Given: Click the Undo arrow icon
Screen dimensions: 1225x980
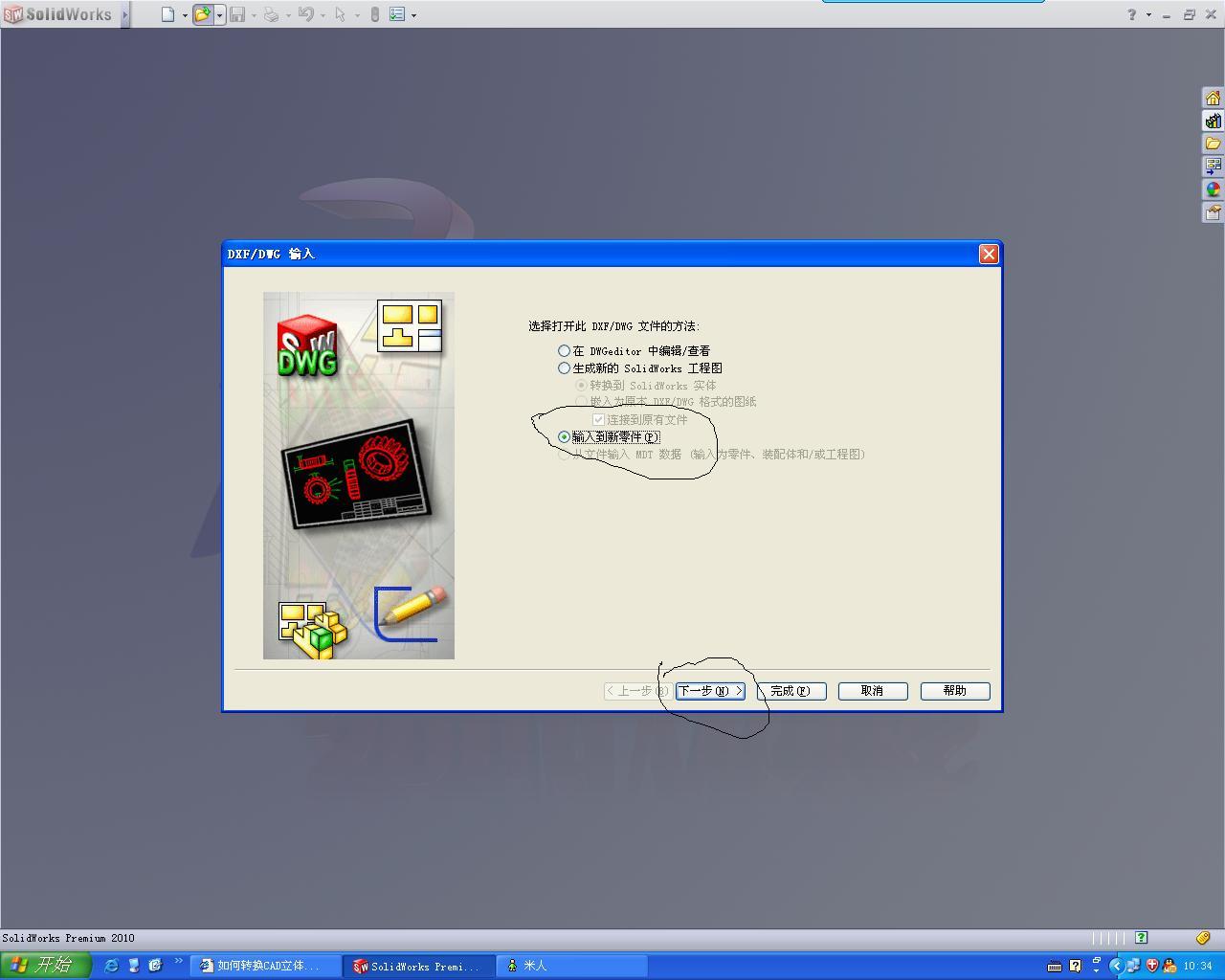Looking at the screenshot, I should pyautogui.click(x=306, y=14).
